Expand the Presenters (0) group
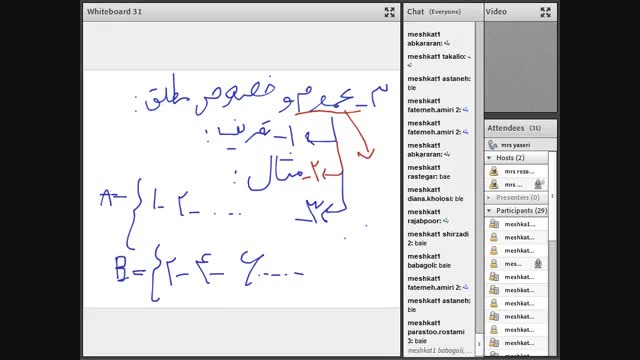 click(x=489, y=198)
